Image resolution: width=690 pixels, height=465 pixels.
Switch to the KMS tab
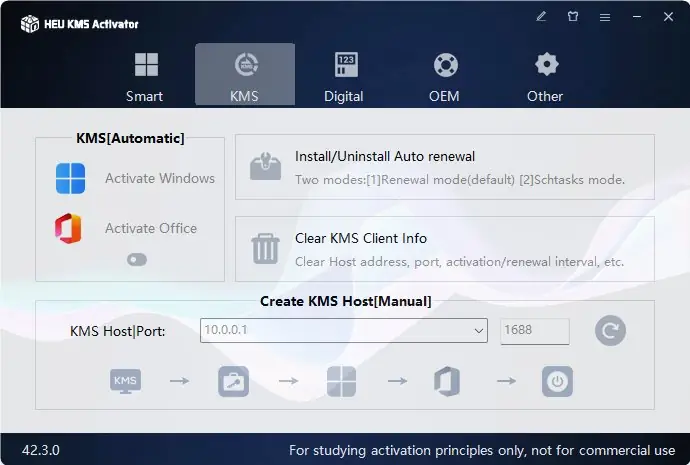245,75
